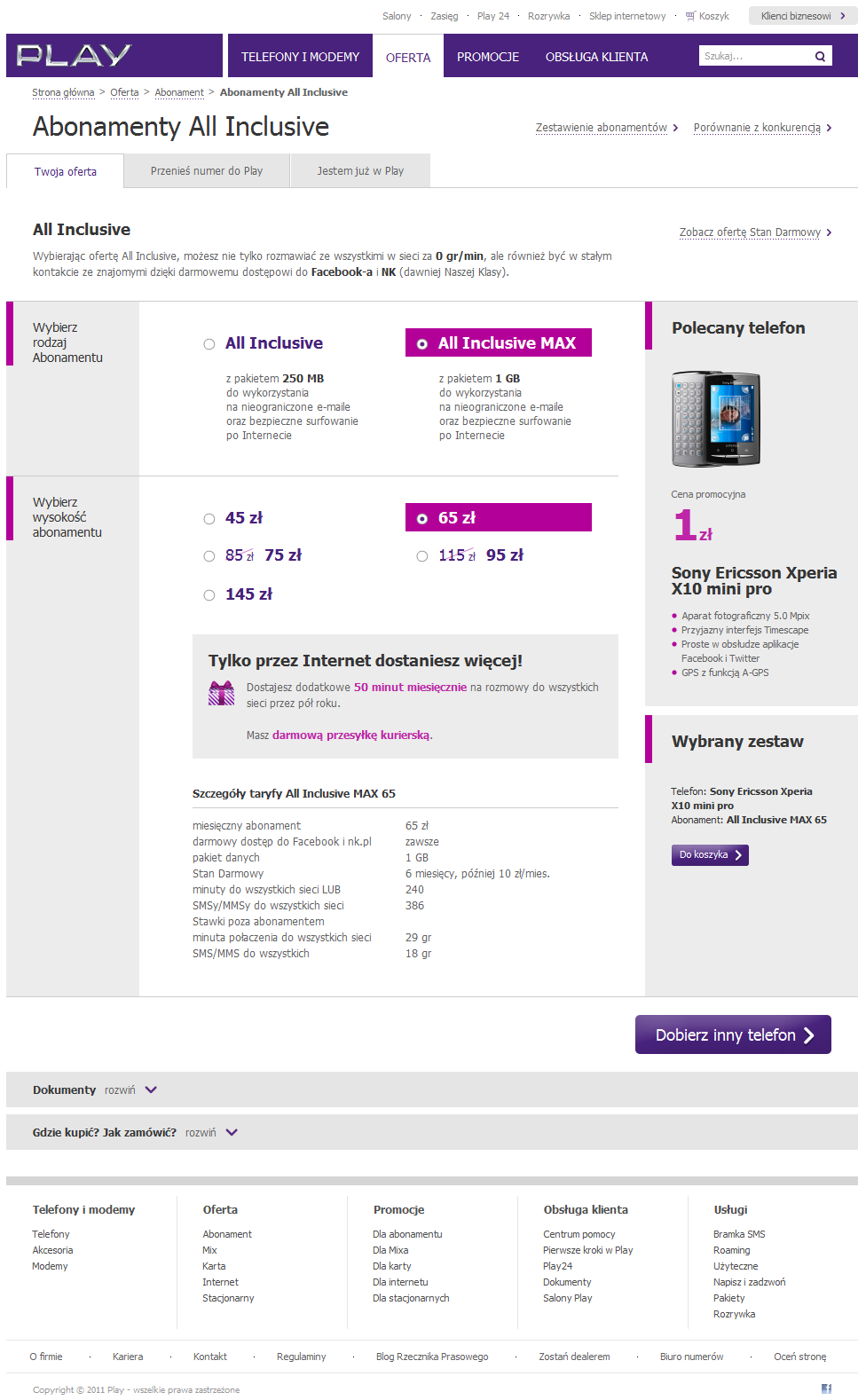Open Sklep internetowy top link

click(x=627, y=16)
